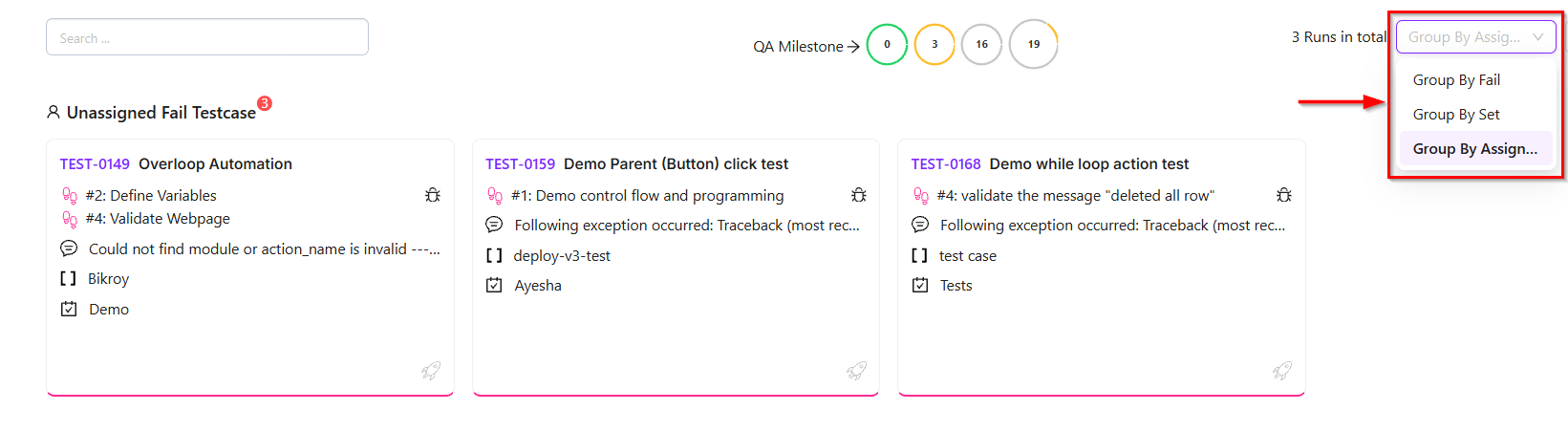The width and height of the screenshot is (1568, 432).
Task: Open the TEST-0168 test case link
Action: click(946, 164)
